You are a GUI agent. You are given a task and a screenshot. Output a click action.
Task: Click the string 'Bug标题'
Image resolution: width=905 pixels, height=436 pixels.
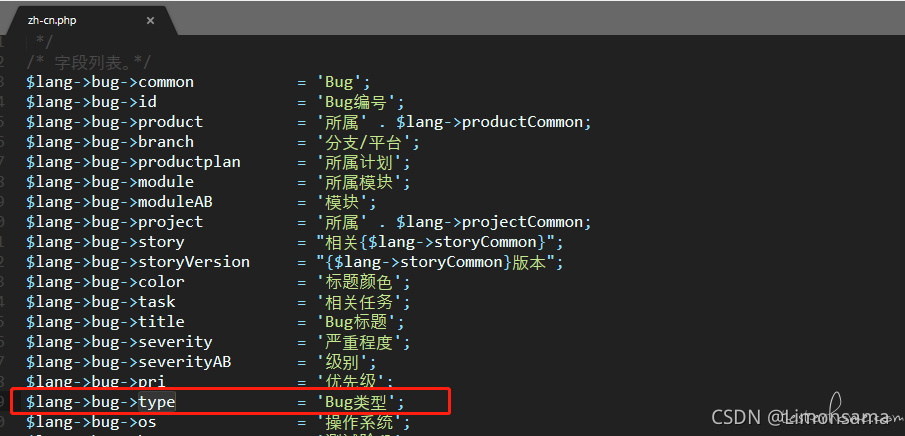coord(360,322)
